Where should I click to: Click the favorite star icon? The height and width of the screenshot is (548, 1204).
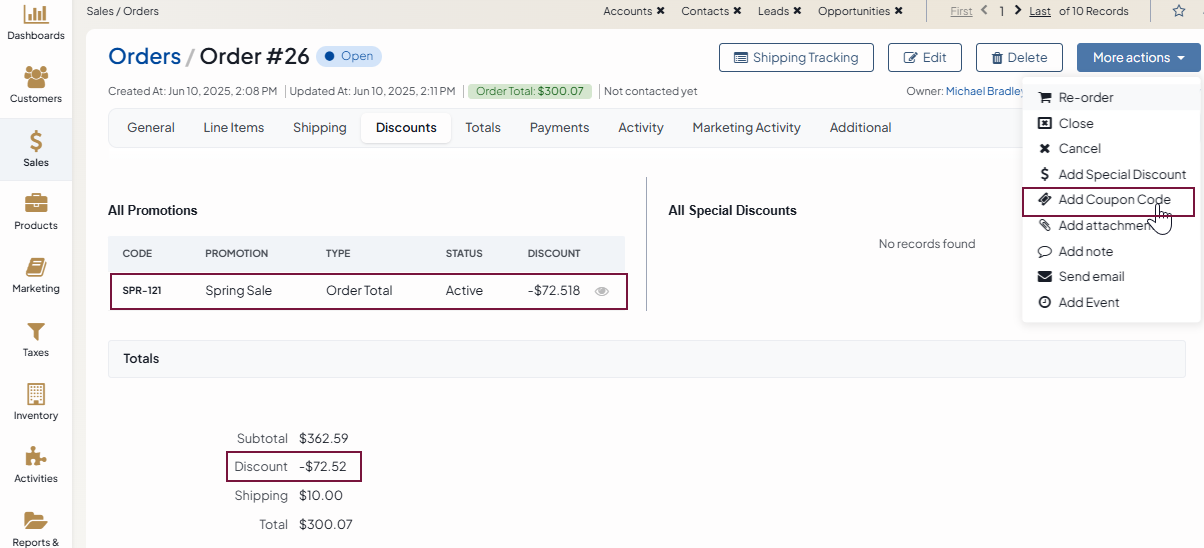pyautogui.click(x=1178, y=11)
